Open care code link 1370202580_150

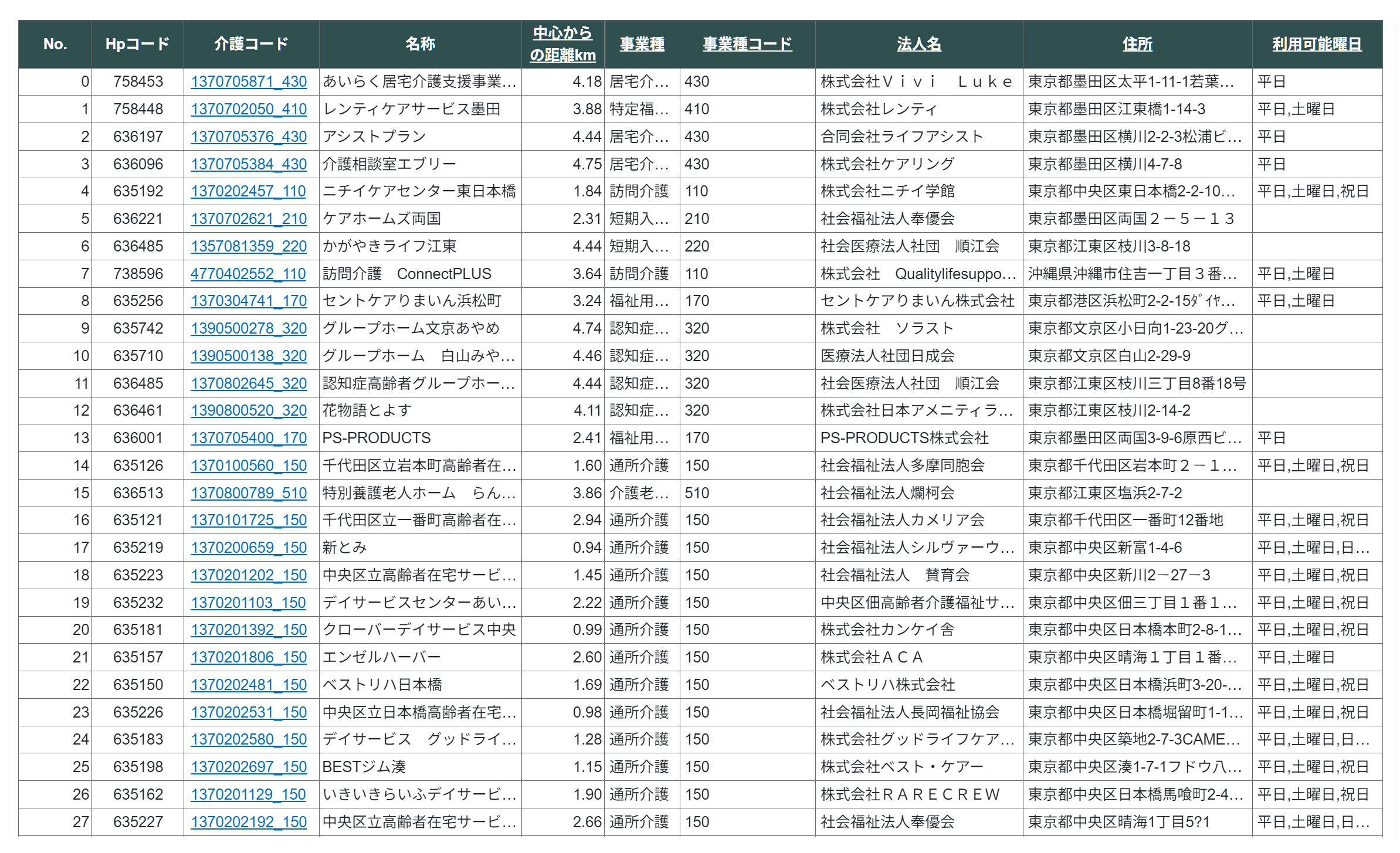(249, 739)
